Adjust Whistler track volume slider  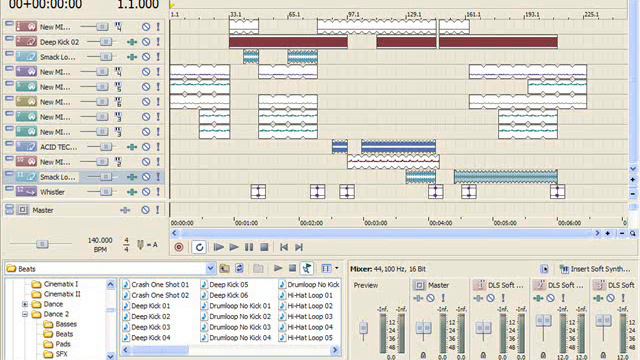(x=106, y=192)
